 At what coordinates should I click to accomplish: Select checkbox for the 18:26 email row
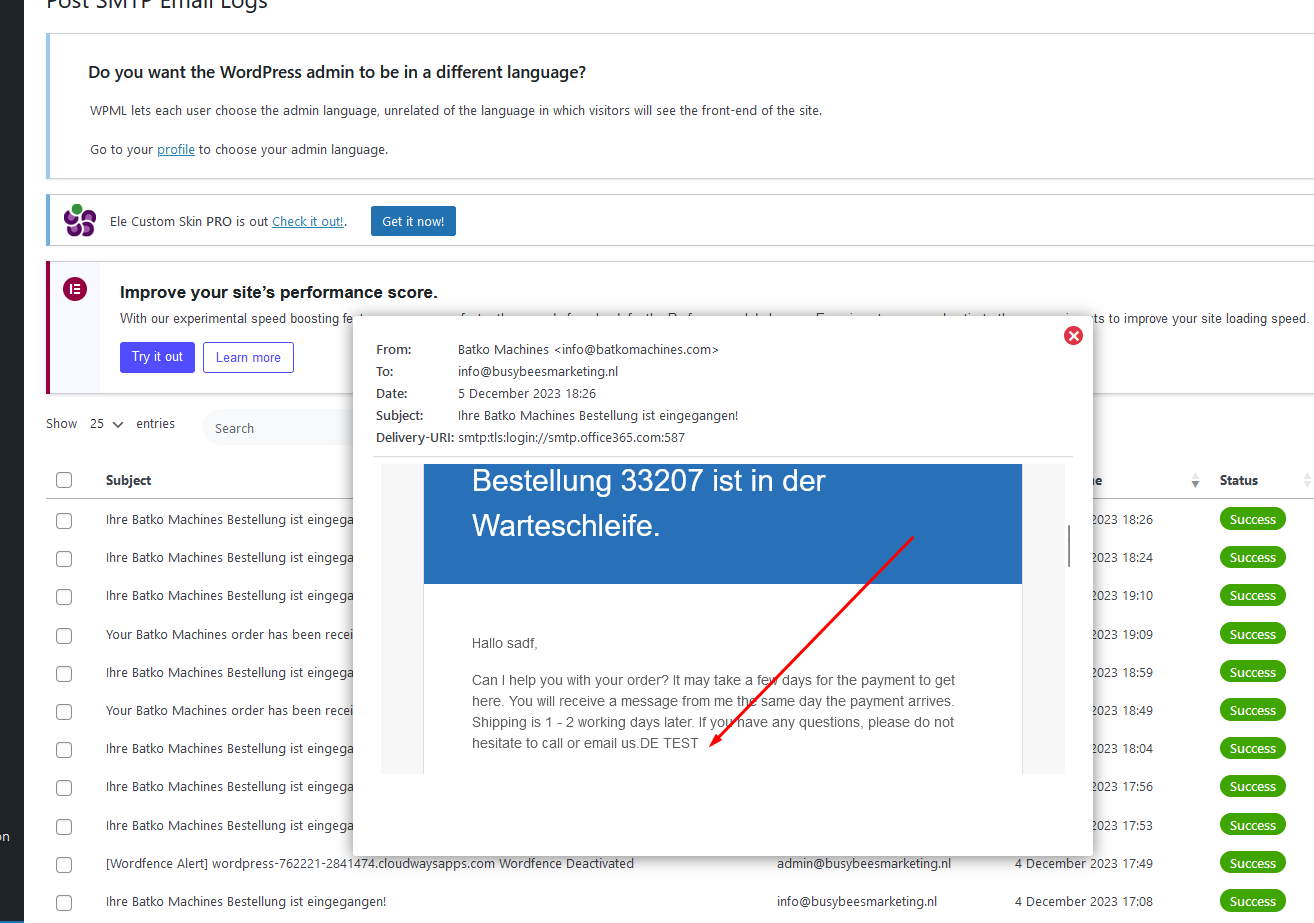click(64, 520)
